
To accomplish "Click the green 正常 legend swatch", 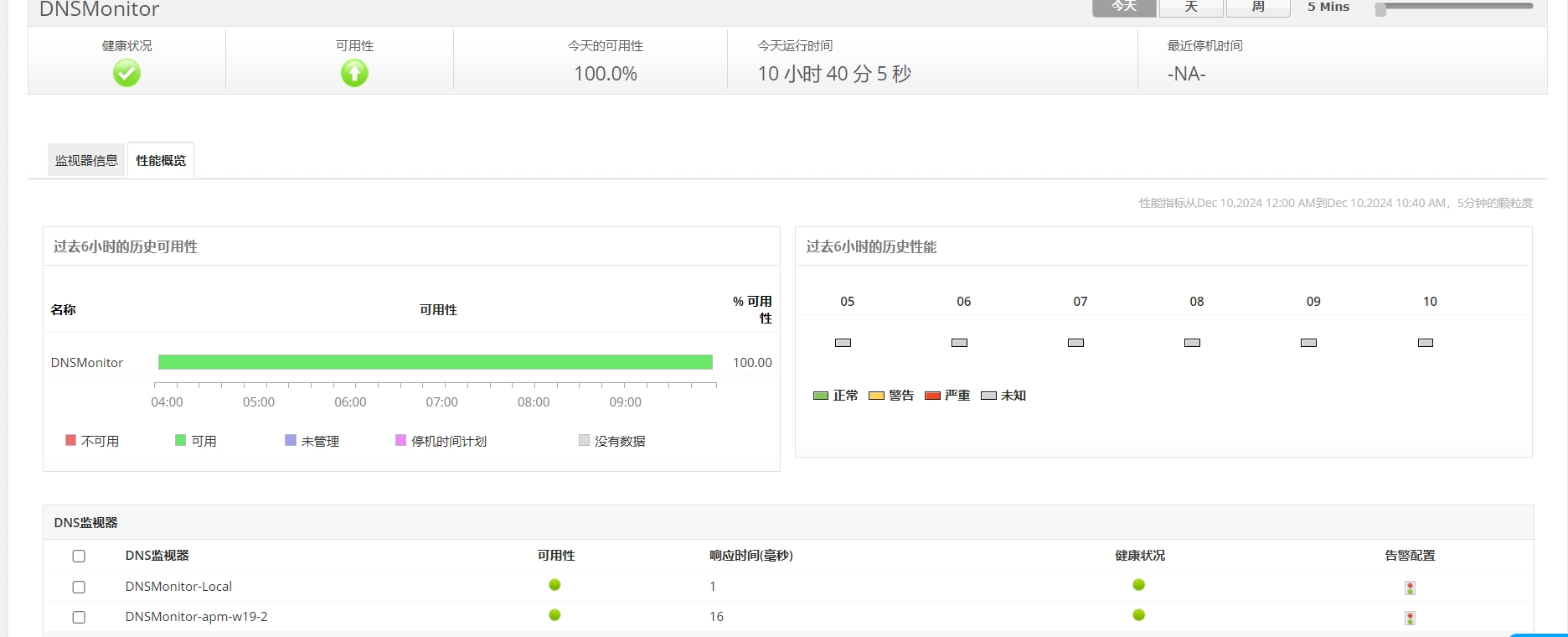I will point(821,396).
